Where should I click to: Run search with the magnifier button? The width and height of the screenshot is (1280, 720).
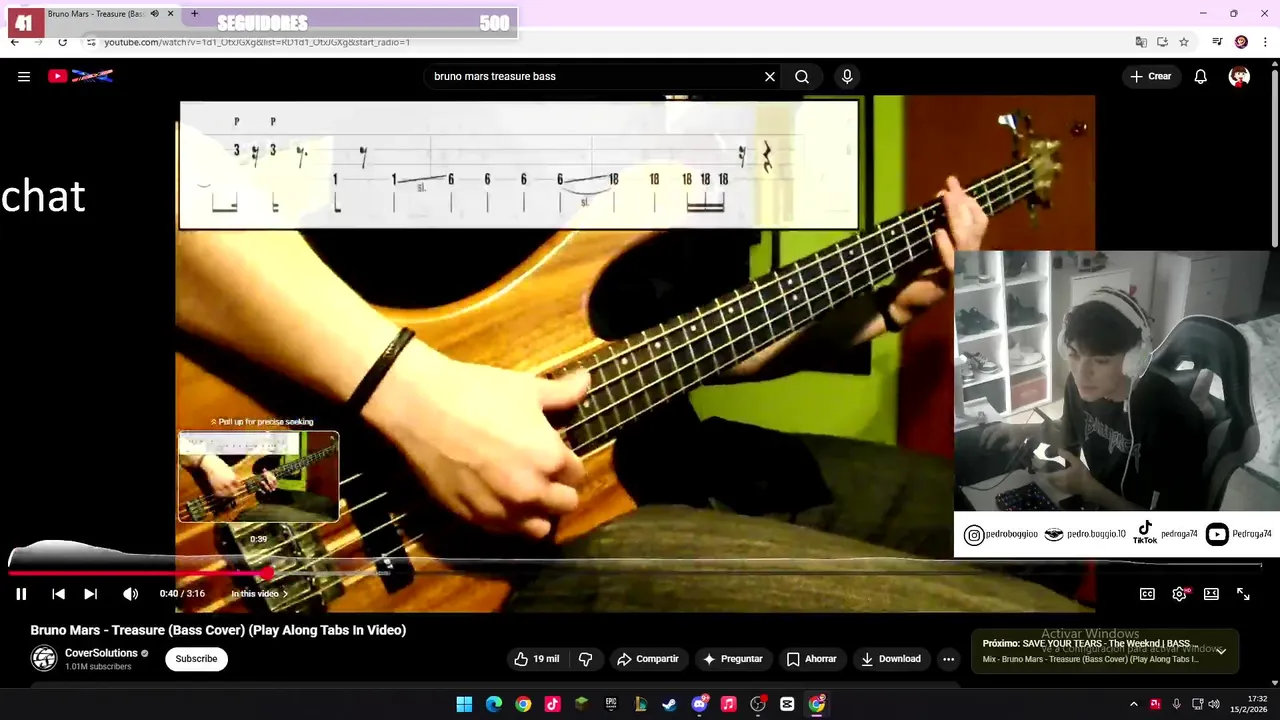click(802, 76)
